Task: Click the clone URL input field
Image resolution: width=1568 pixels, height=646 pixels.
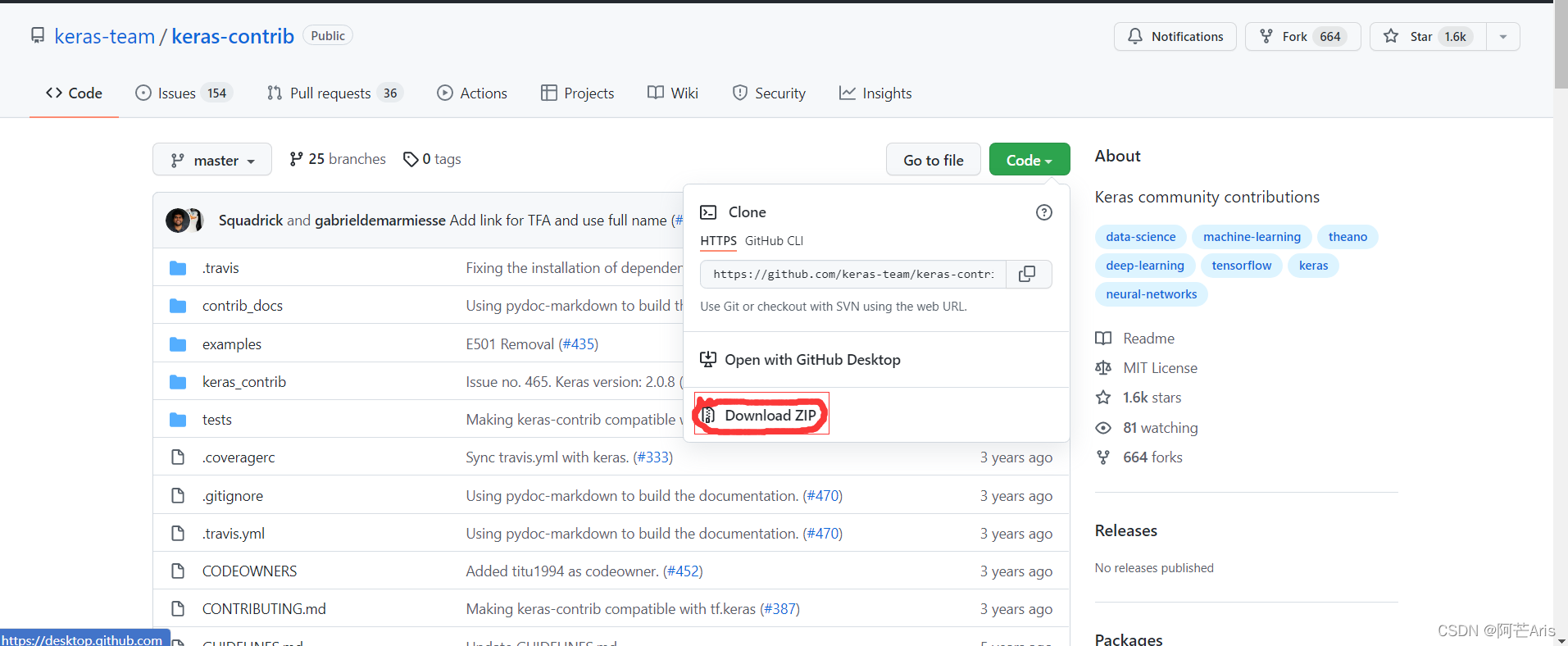Action: point(853,275)
